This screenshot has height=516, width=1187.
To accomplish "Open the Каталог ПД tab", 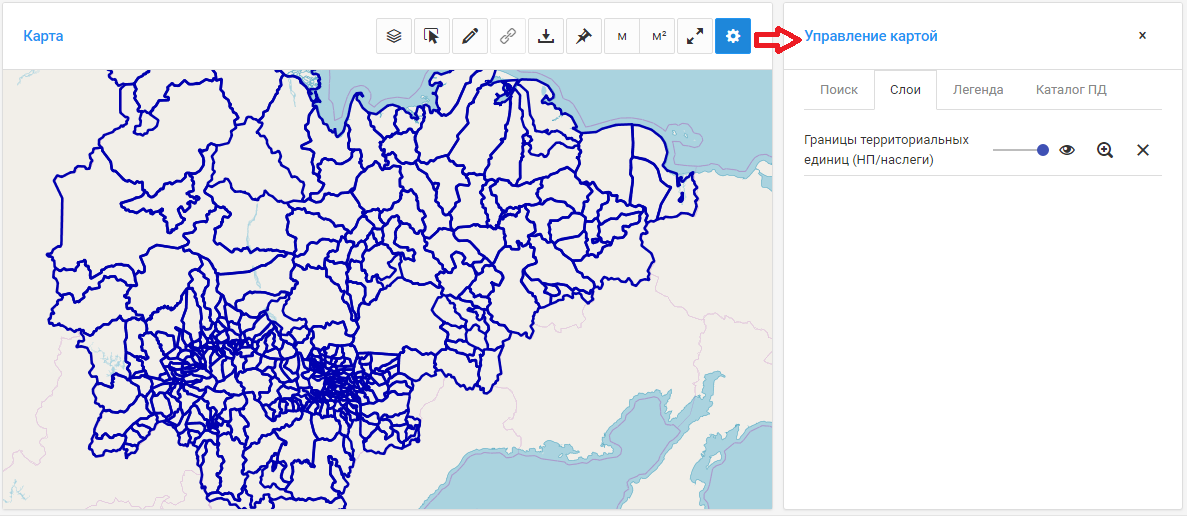I will click(1070, 90).
